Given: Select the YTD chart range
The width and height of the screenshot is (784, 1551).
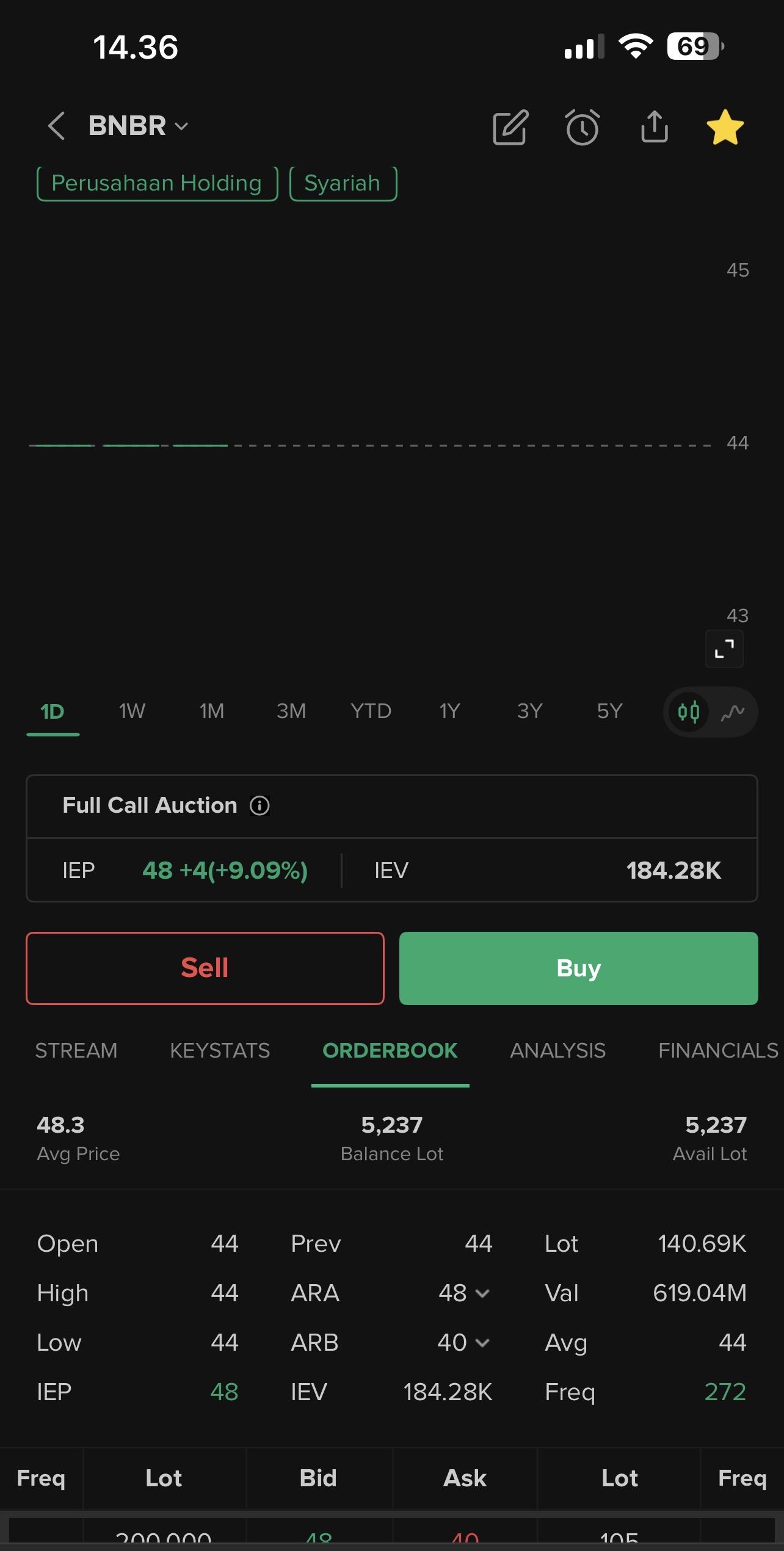Looking at the screenshot, I should coord(371,711).
